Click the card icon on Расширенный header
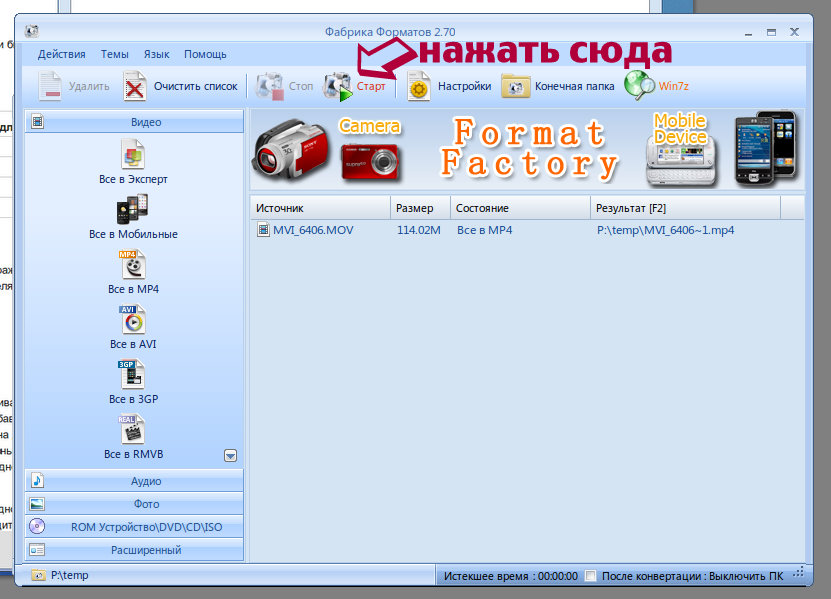This screenshot has height=599, width=831. click(37, 550)
